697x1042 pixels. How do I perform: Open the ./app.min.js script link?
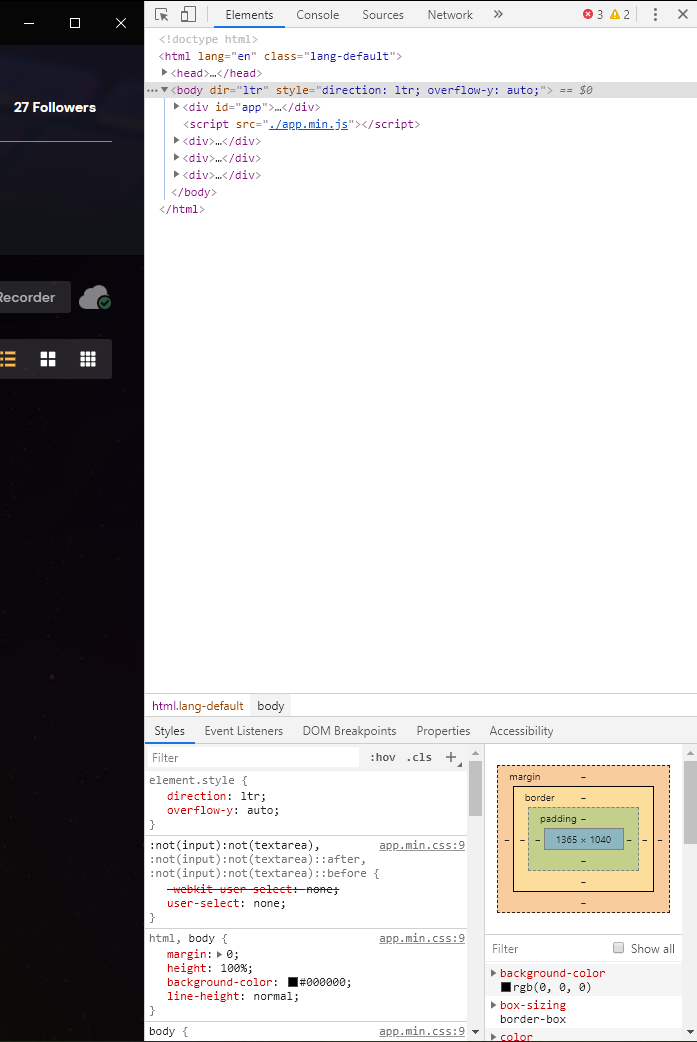(308, 124)
